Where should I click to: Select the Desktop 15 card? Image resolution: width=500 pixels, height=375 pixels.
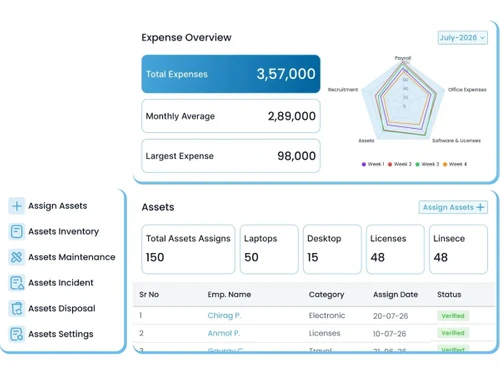click(332, 249)
